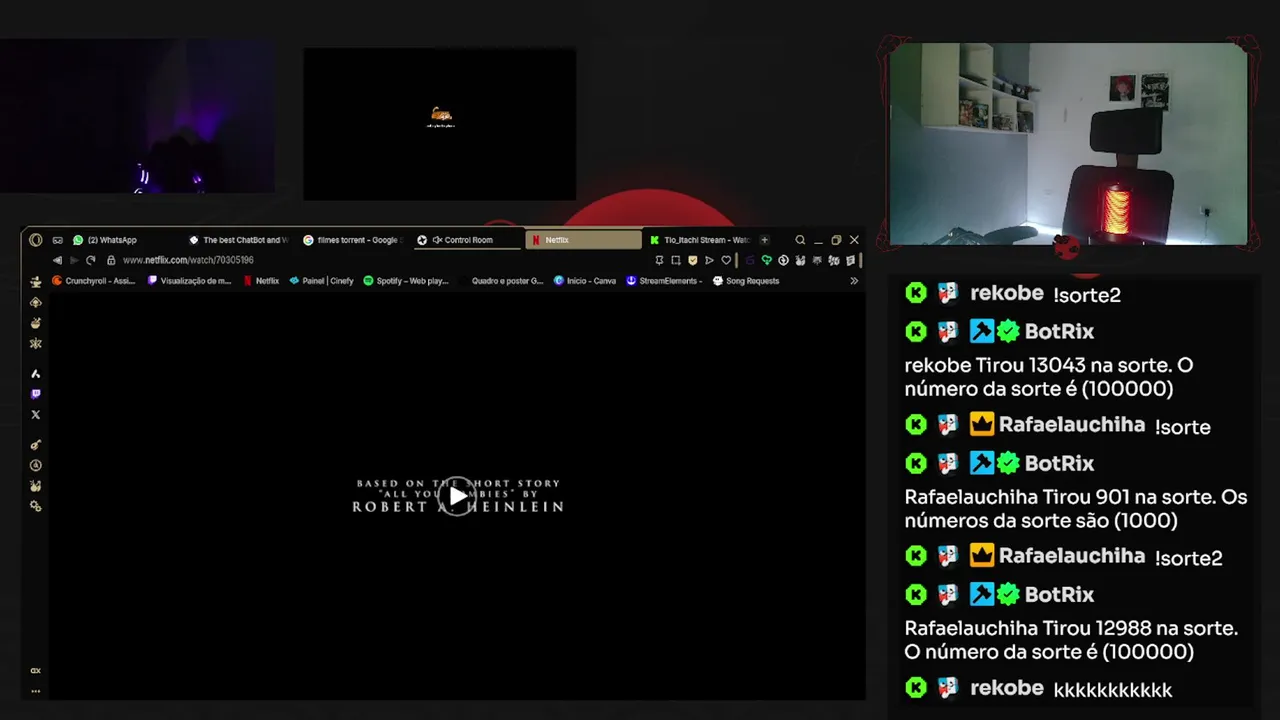Screen dimensions: 1280x720
Task: Open the Crunchyroll bookmark
Action: point(93,281)
